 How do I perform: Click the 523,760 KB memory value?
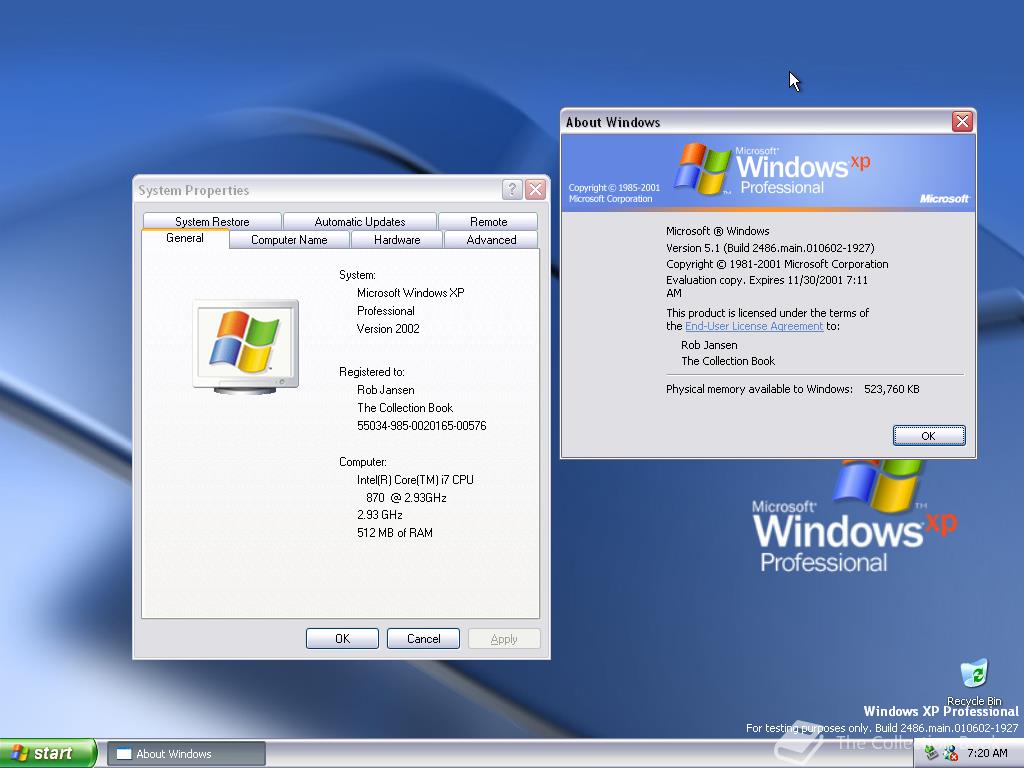click(891, 389)
